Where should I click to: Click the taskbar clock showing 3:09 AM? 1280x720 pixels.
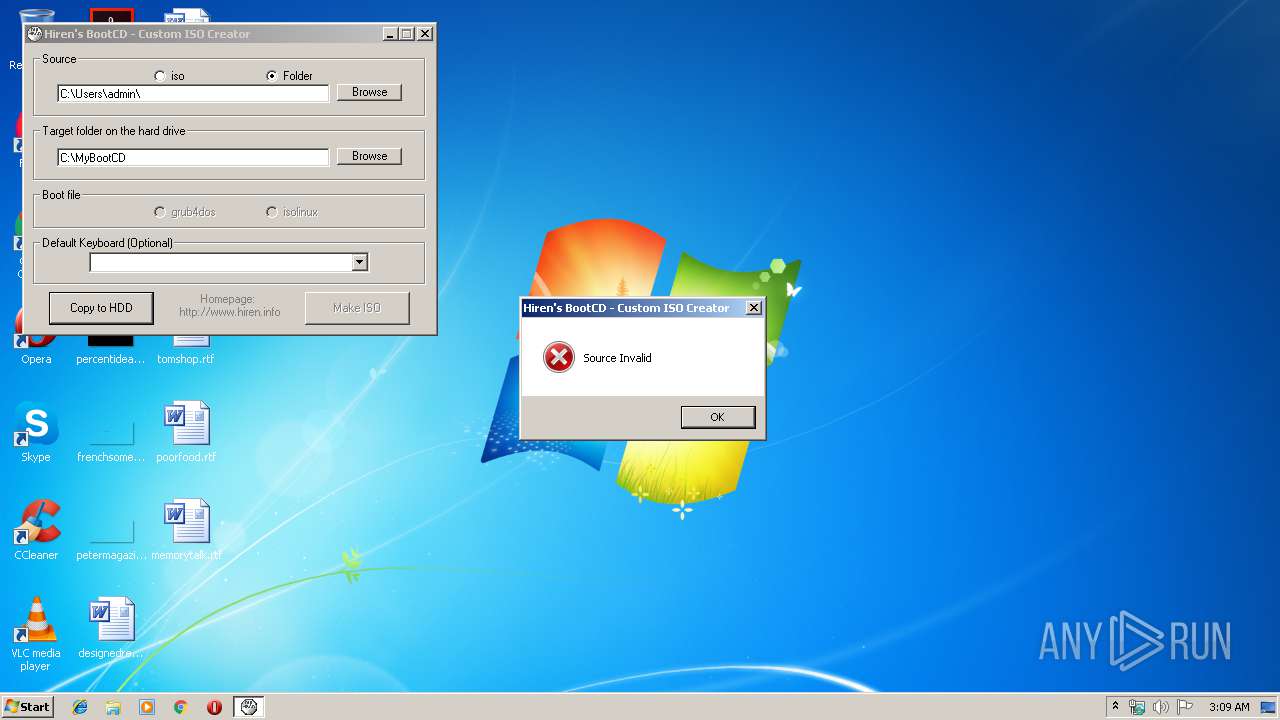coord(1229,707)
